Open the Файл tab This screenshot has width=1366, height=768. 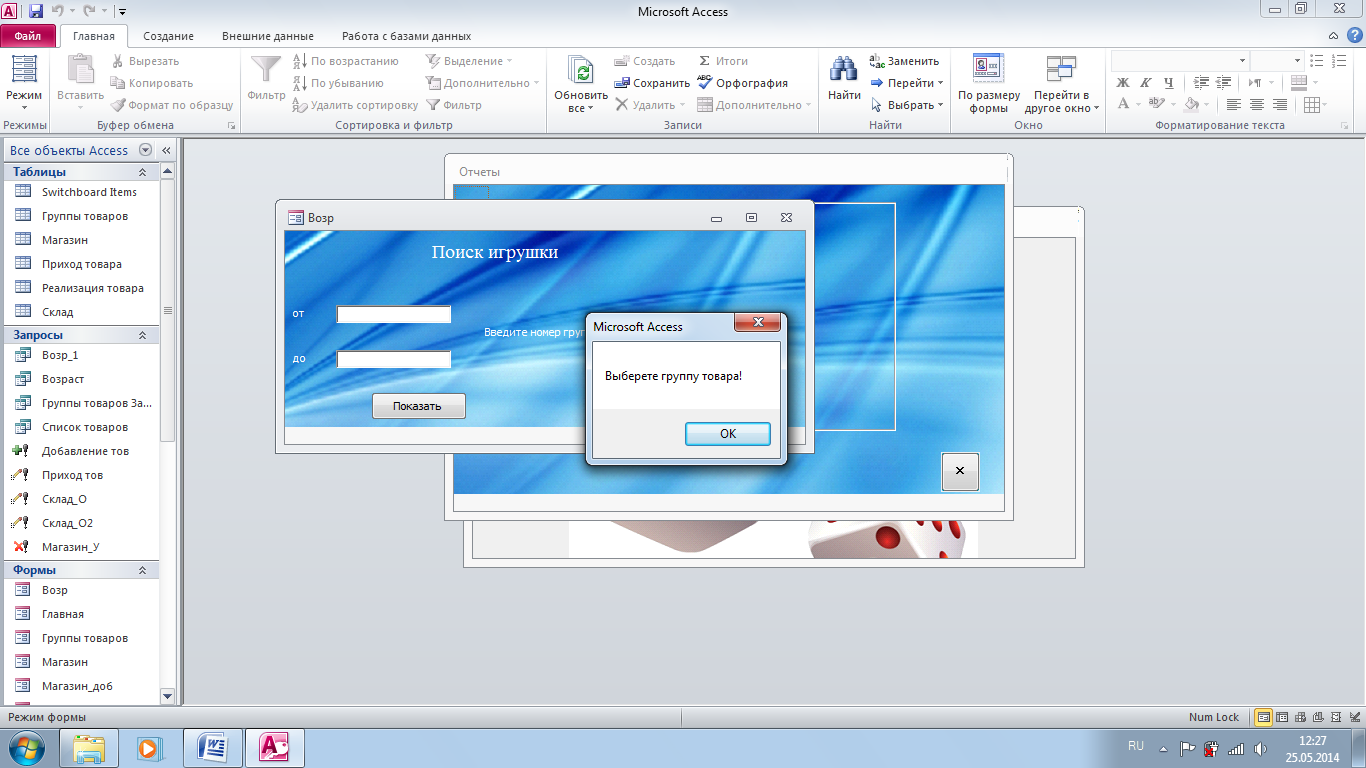[x=28, y=36]
